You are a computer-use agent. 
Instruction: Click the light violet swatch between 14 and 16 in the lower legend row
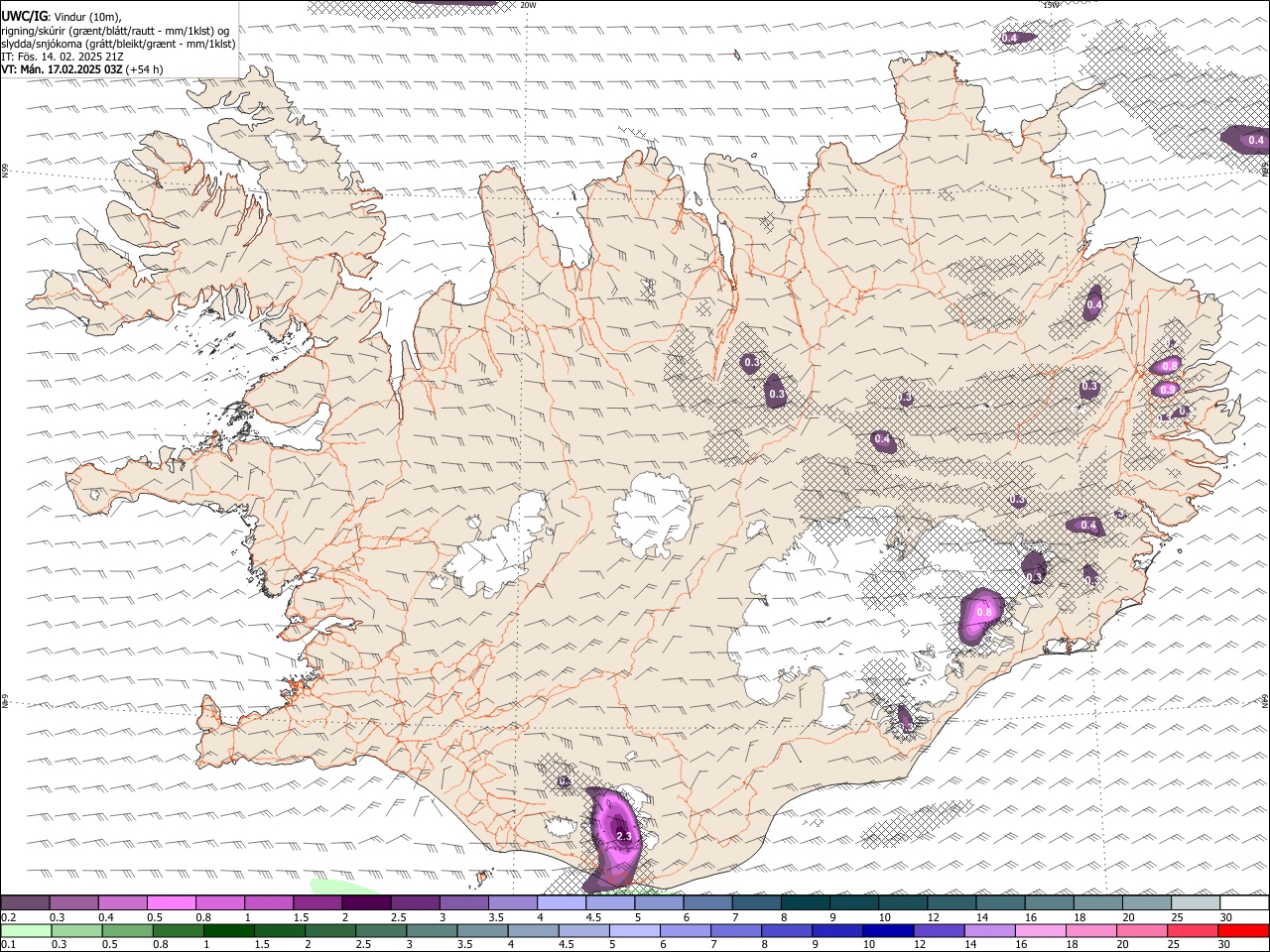point(989,931)
